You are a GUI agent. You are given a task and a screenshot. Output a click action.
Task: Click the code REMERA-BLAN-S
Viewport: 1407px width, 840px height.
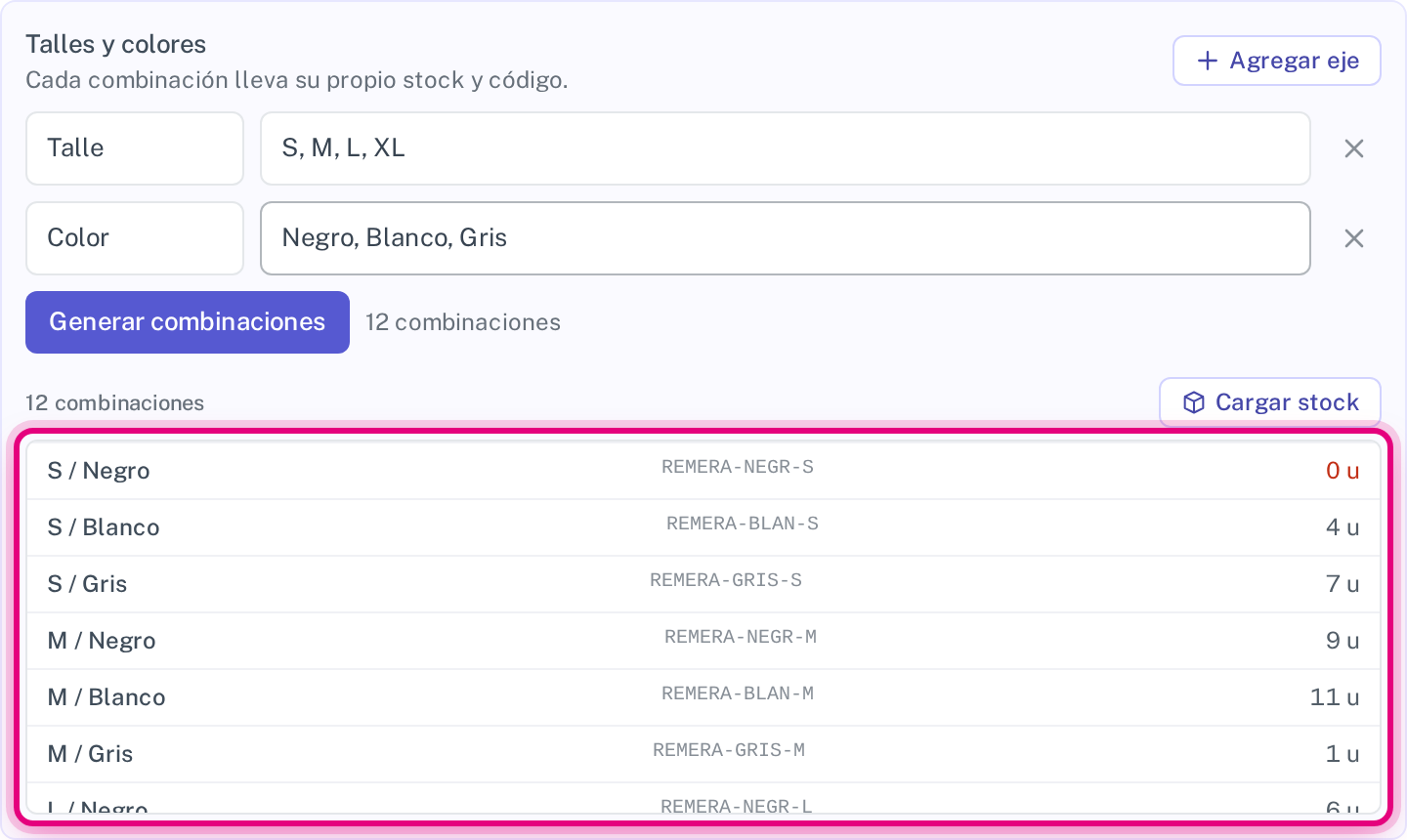tap(743, 524)
